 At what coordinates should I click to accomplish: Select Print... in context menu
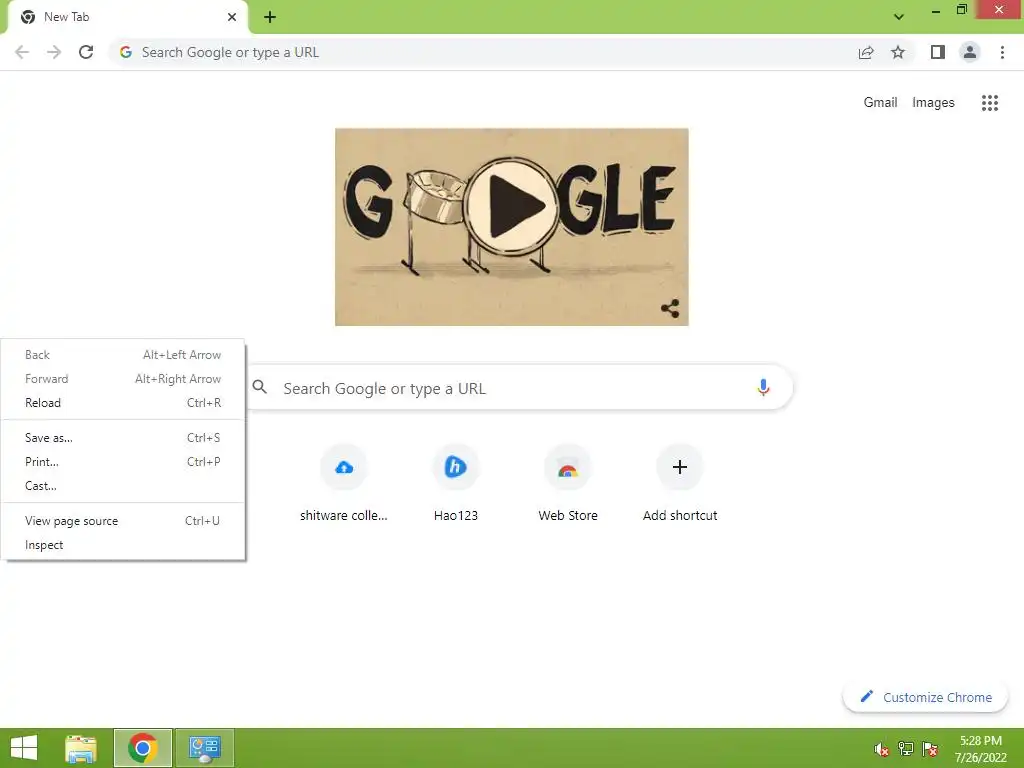123,462
